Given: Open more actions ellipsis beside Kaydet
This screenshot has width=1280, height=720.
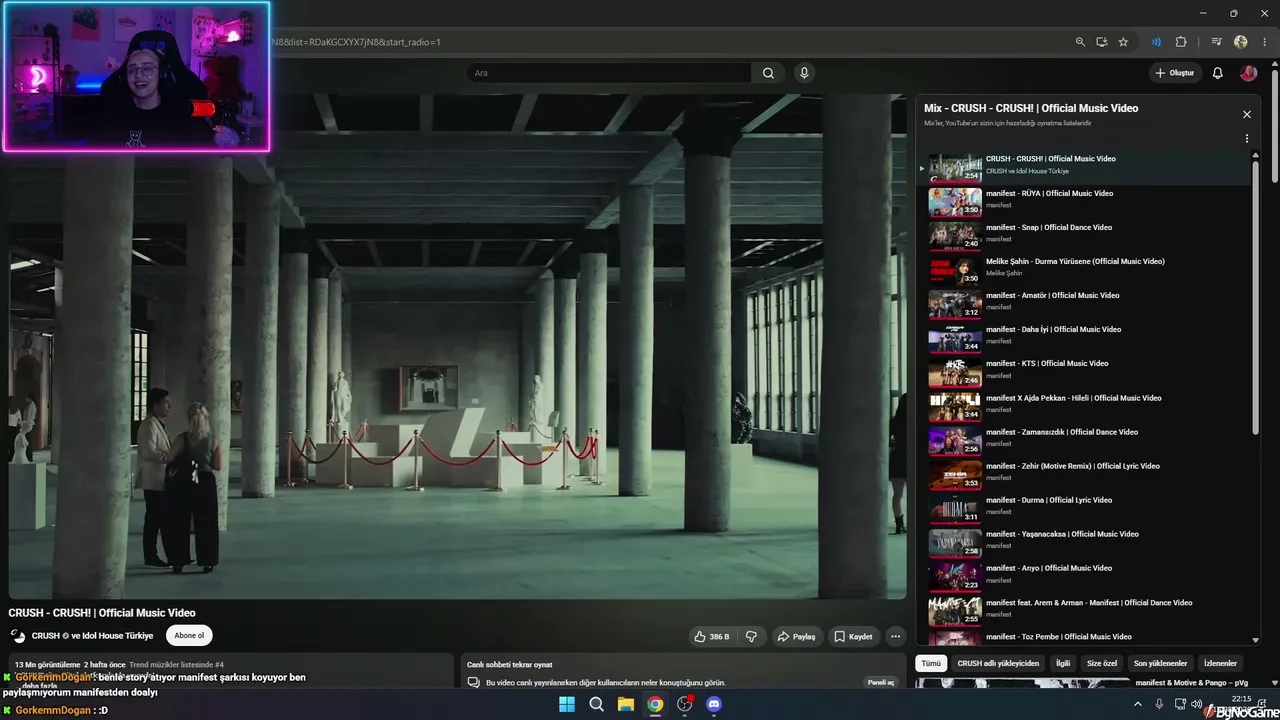Looking at the screenshot, I should coord(896,636).
